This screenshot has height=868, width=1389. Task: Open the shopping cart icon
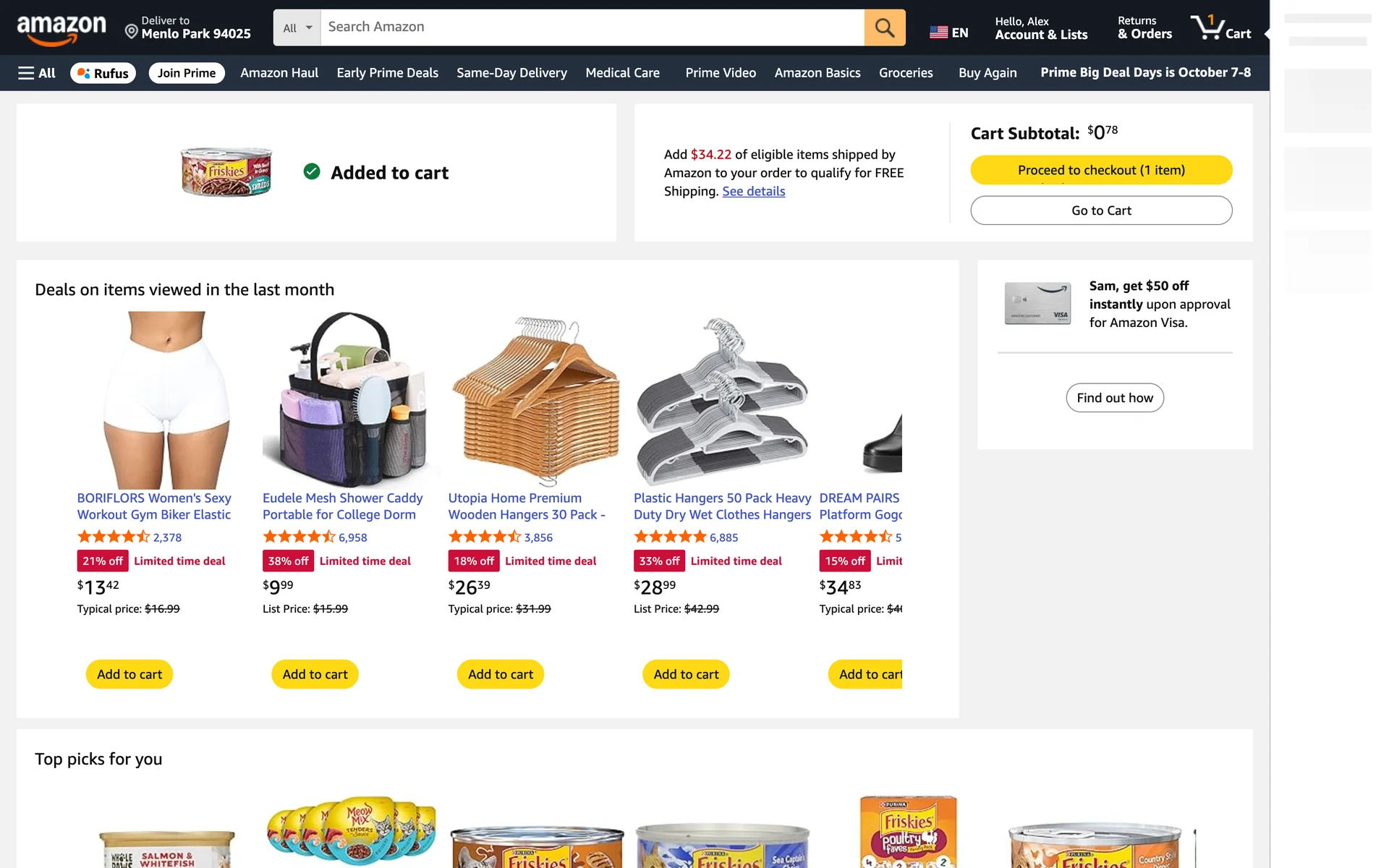click(x=1220, y=27)
